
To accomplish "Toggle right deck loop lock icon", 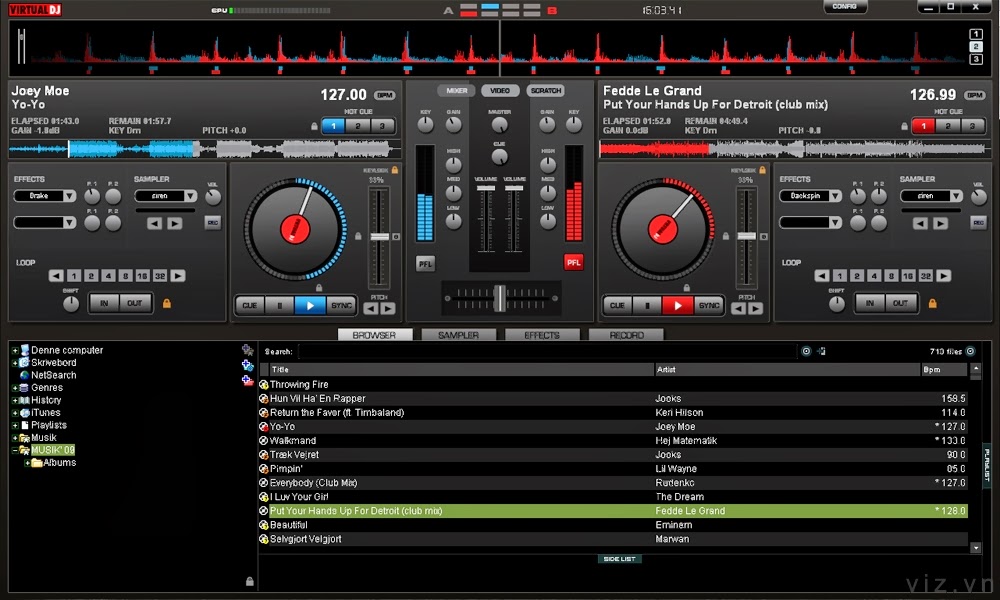I will pos(932,304).
